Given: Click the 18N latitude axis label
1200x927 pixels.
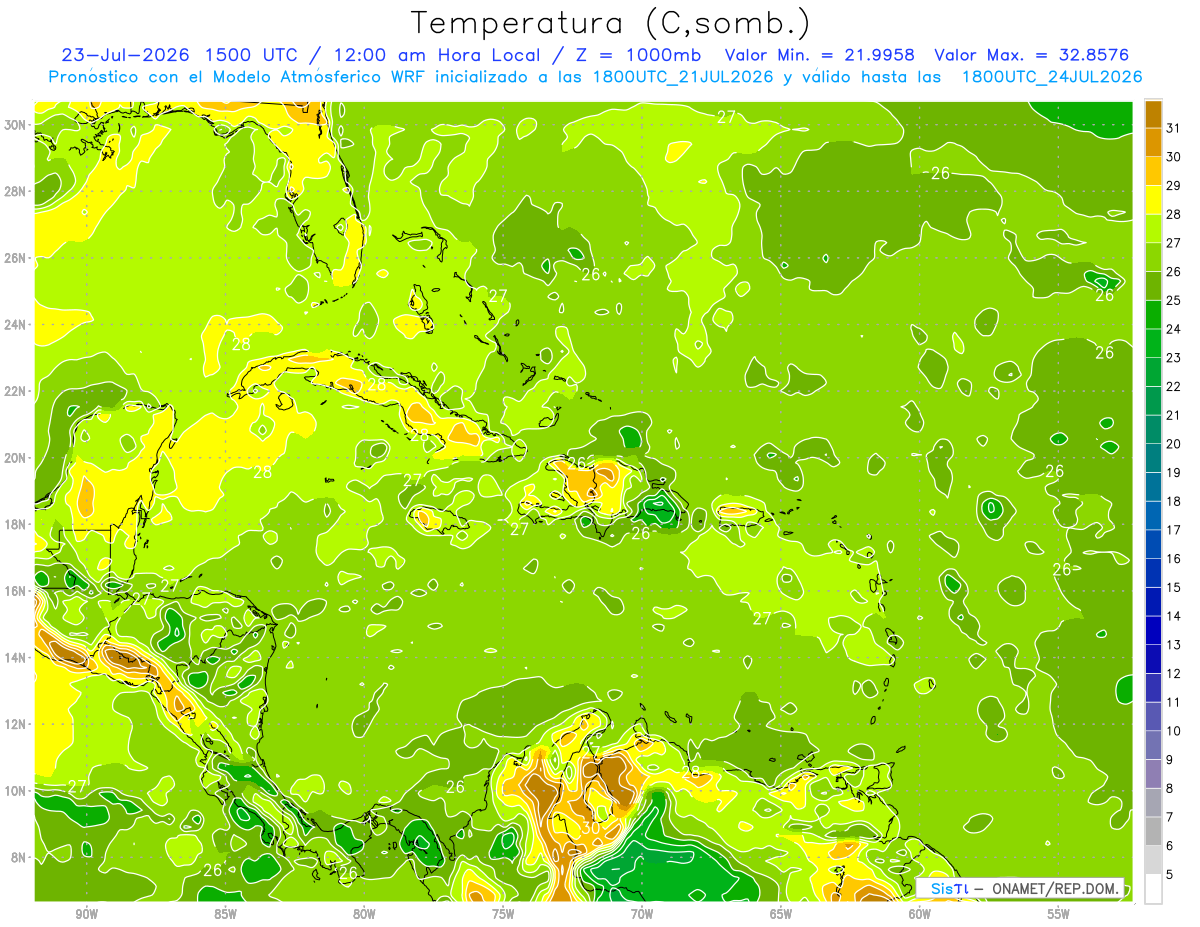Looking at the screenshot, I should coord(17,524).
